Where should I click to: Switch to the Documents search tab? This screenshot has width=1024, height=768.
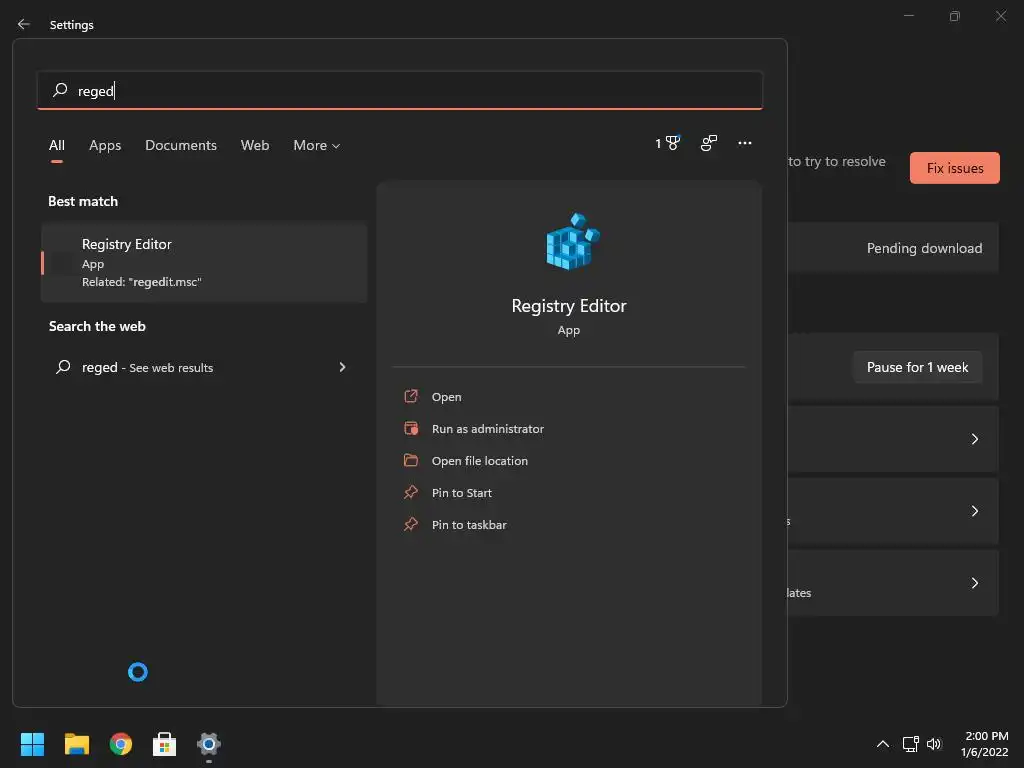181,145
